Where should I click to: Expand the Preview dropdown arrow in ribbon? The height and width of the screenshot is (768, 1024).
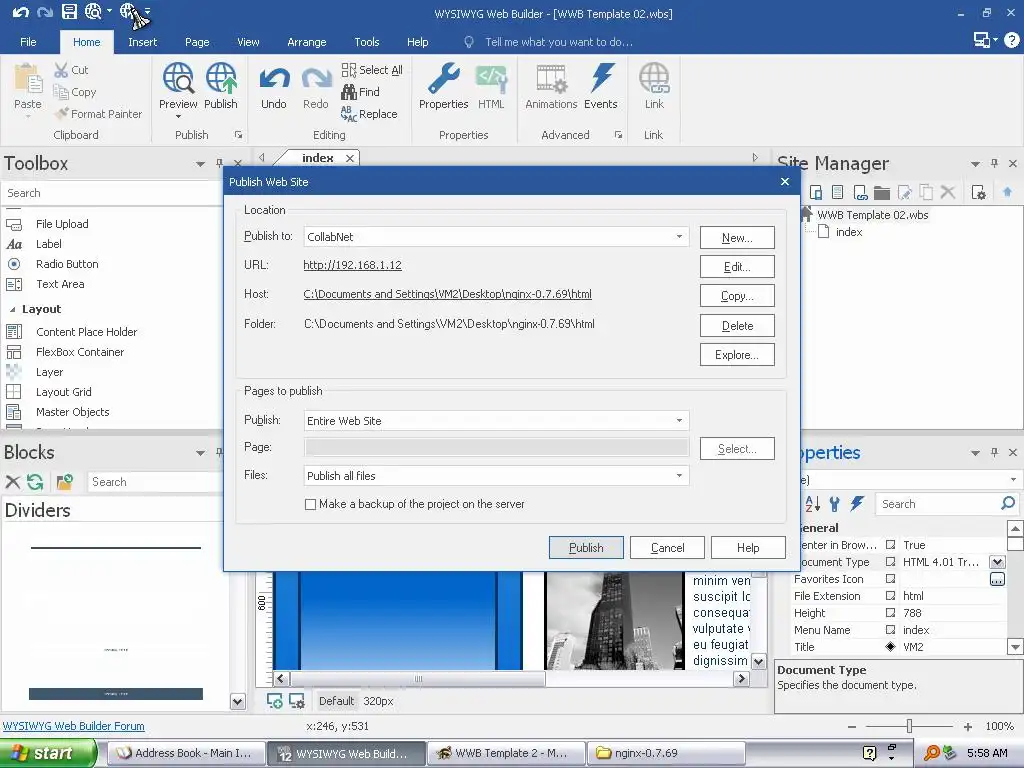(178, 117)
